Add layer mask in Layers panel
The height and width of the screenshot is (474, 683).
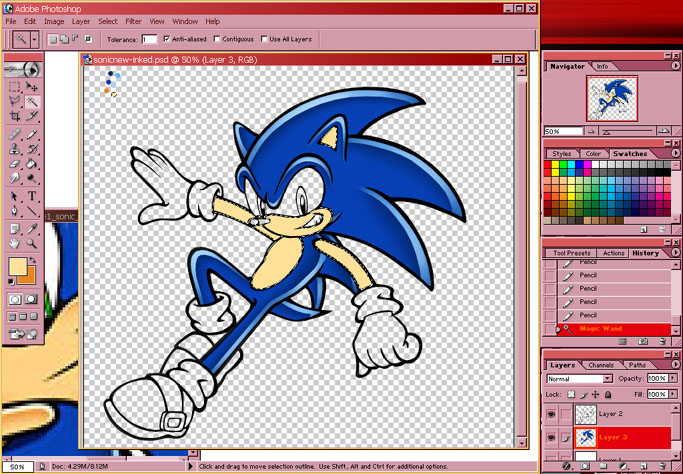585,467
